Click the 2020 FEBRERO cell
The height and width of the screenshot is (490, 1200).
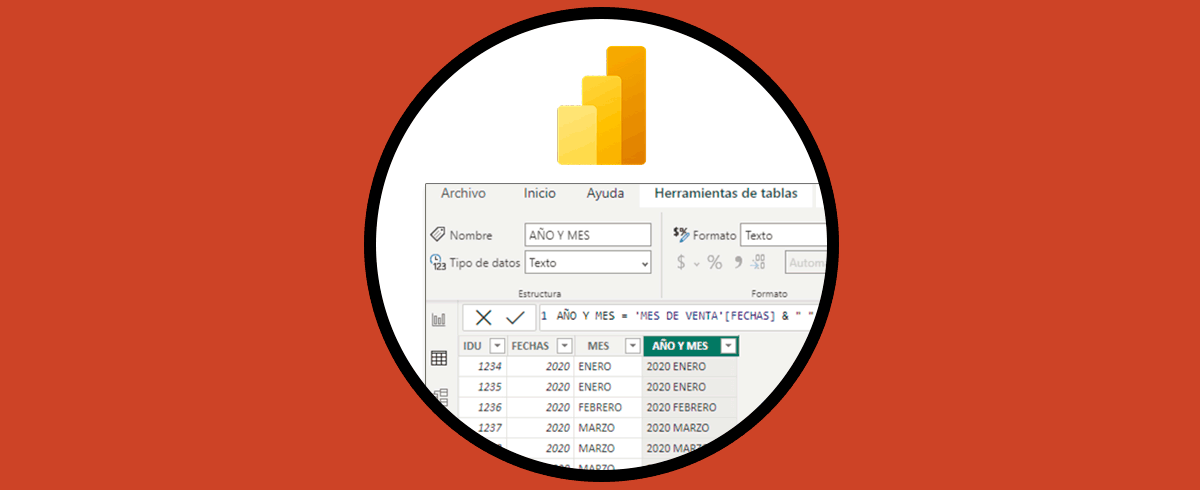(690, 407)
